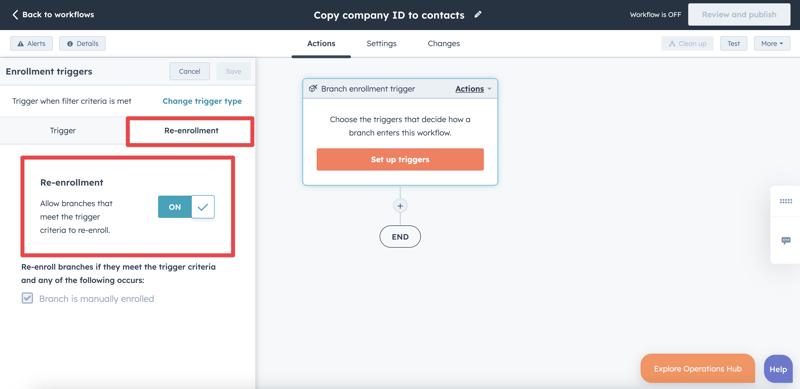Click the Workflow is OFF status text
Screen dimensions: 800x389
(x=655, y=15)
